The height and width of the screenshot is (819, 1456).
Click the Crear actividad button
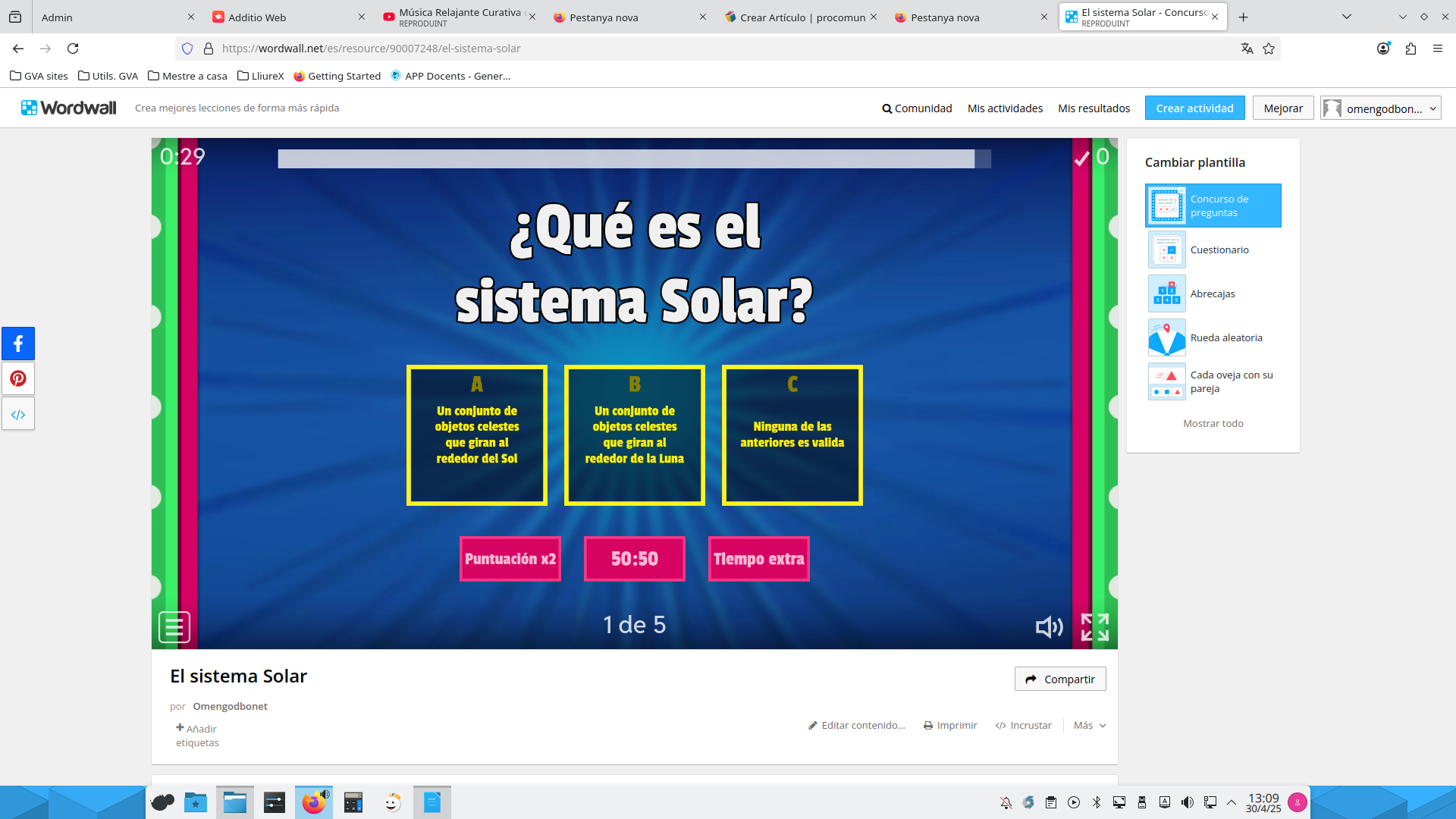tap(1194, 108)
